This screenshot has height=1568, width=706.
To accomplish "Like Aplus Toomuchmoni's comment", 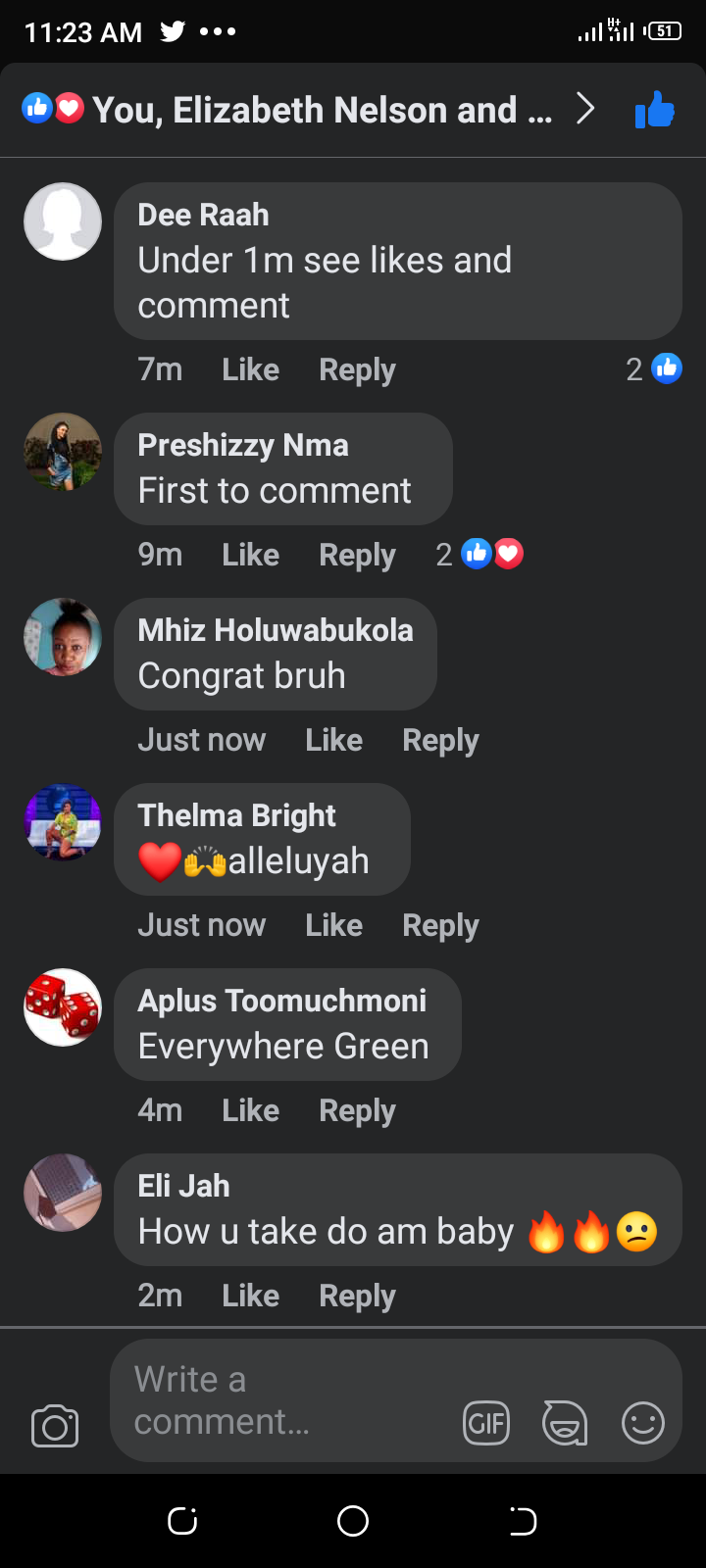I will tap(250, 1110).
